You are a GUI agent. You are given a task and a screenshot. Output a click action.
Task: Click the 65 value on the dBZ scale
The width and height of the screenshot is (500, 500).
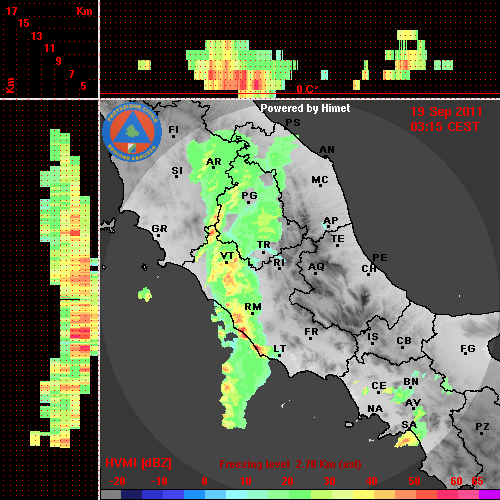[x=477, y=481]
